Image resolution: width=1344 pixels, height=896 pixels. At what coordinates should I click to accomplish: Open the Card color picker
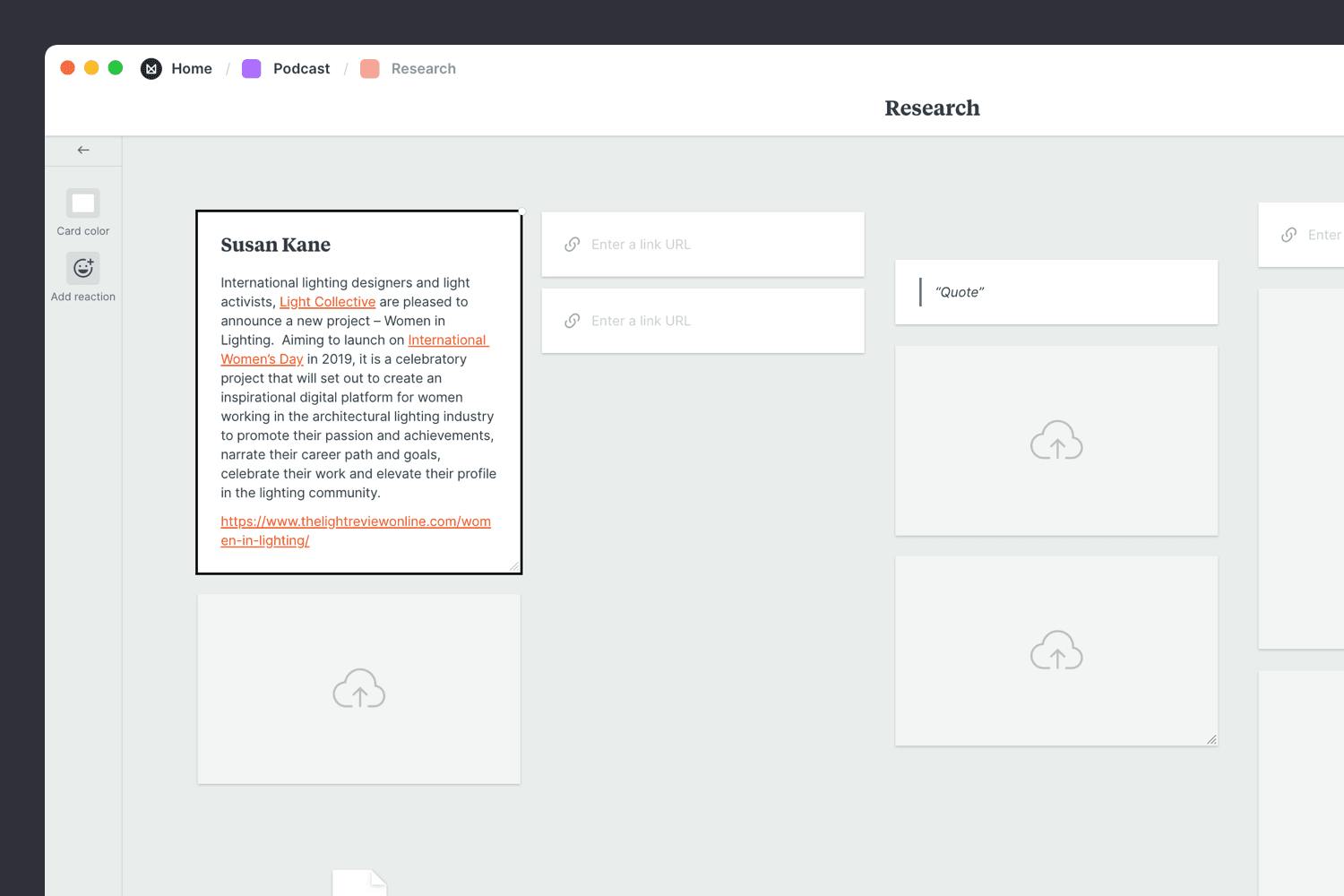click(83, 203)
